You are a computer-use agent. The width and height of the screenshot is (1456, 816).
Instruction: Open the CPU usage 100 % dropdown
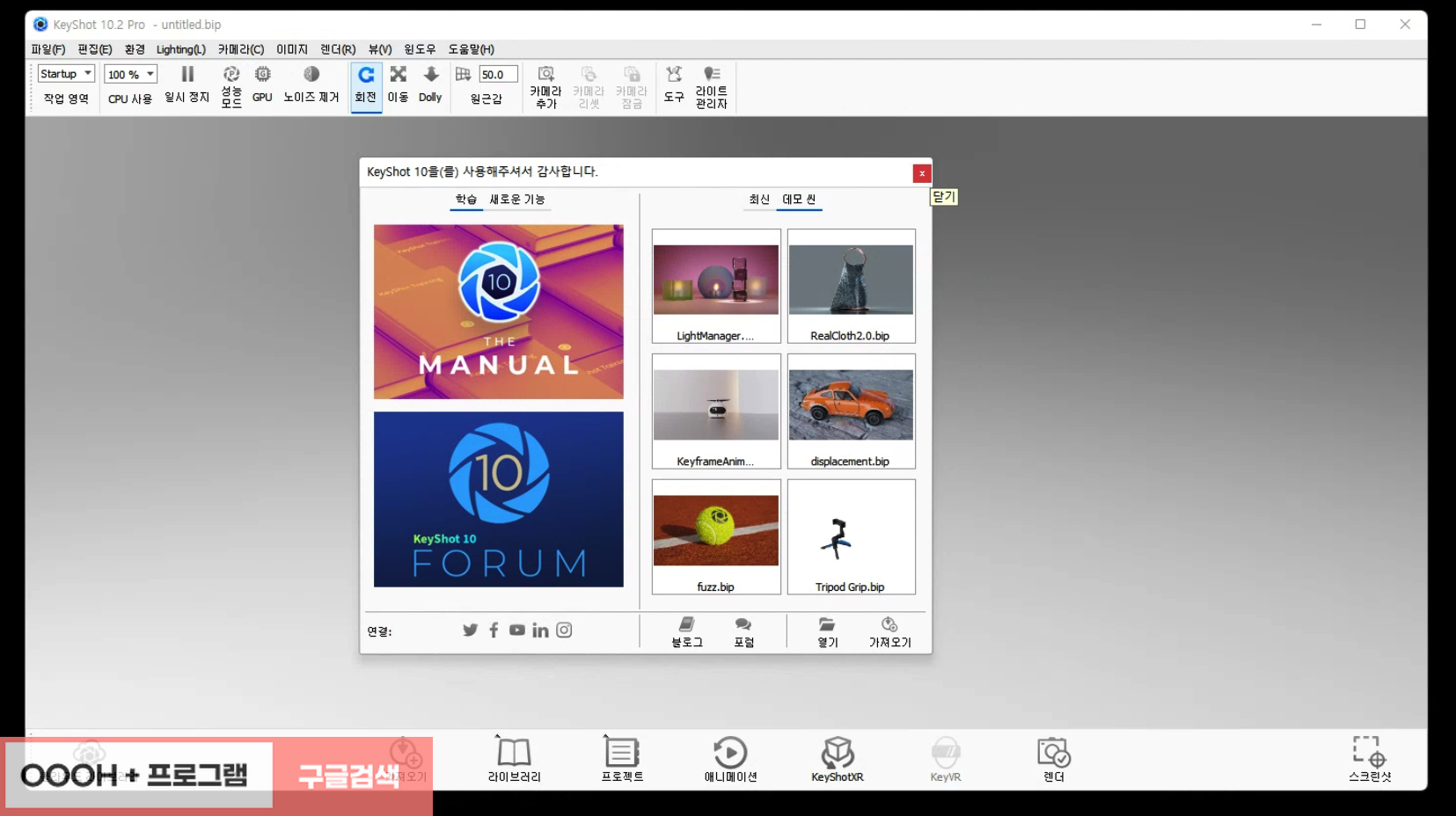pyautogui.click(x=130, y=75)
